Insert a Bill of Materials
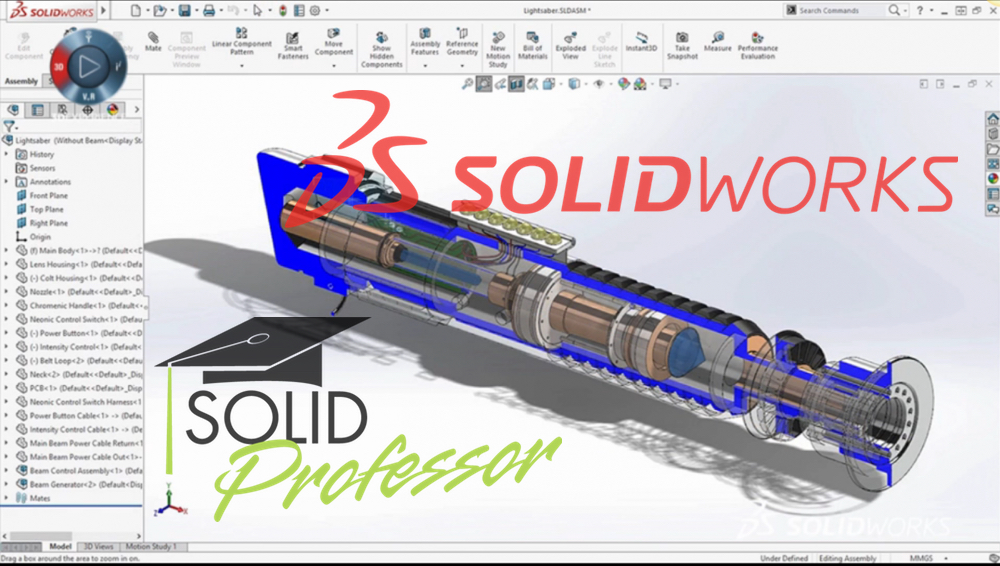 tap(533, 45)
